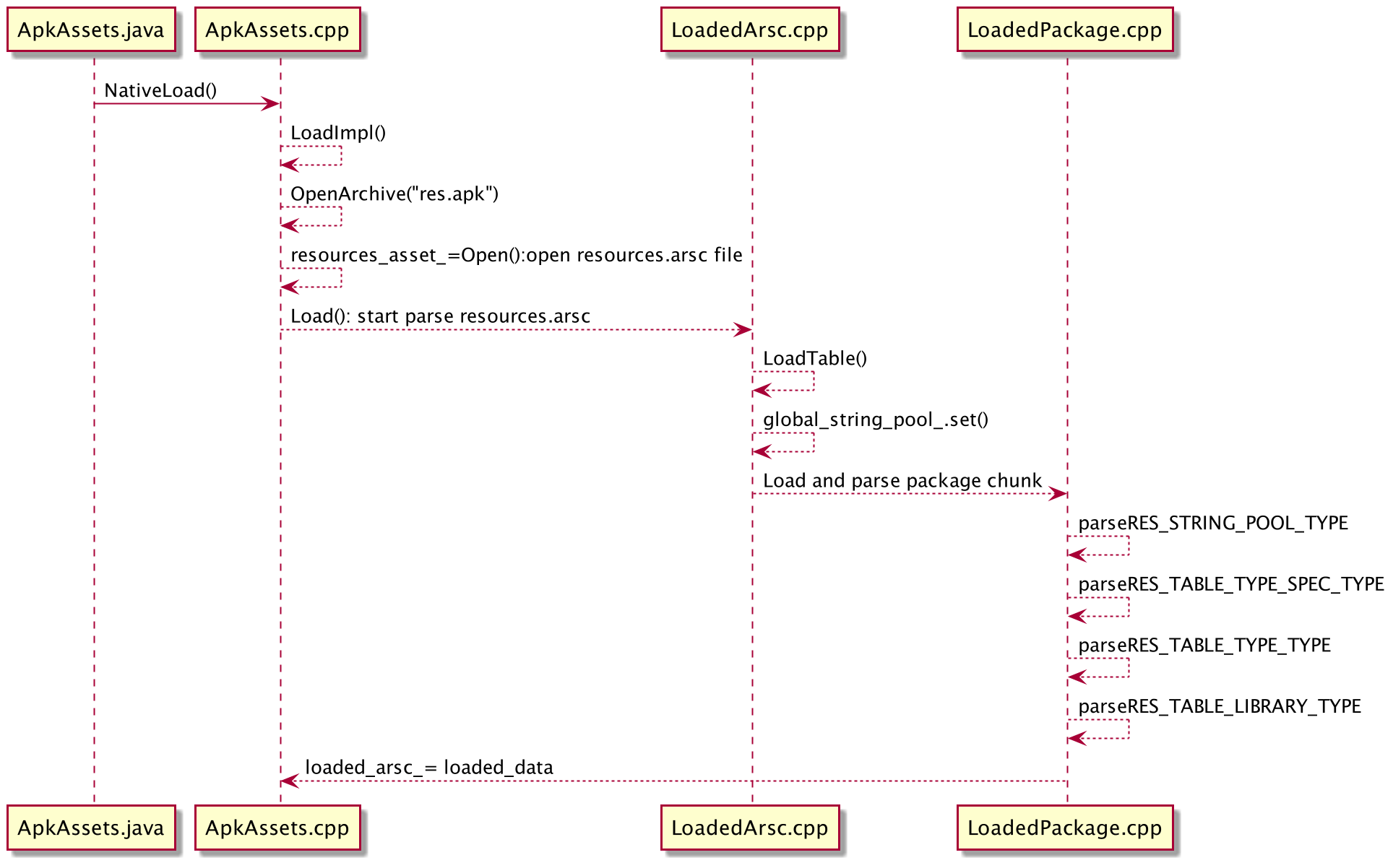Select the parseRES_TABLE_TYPE_SPEC_TYPE label
Image resolution: width=1393 pixels, height=868 pixels.
click(1231, 584)
